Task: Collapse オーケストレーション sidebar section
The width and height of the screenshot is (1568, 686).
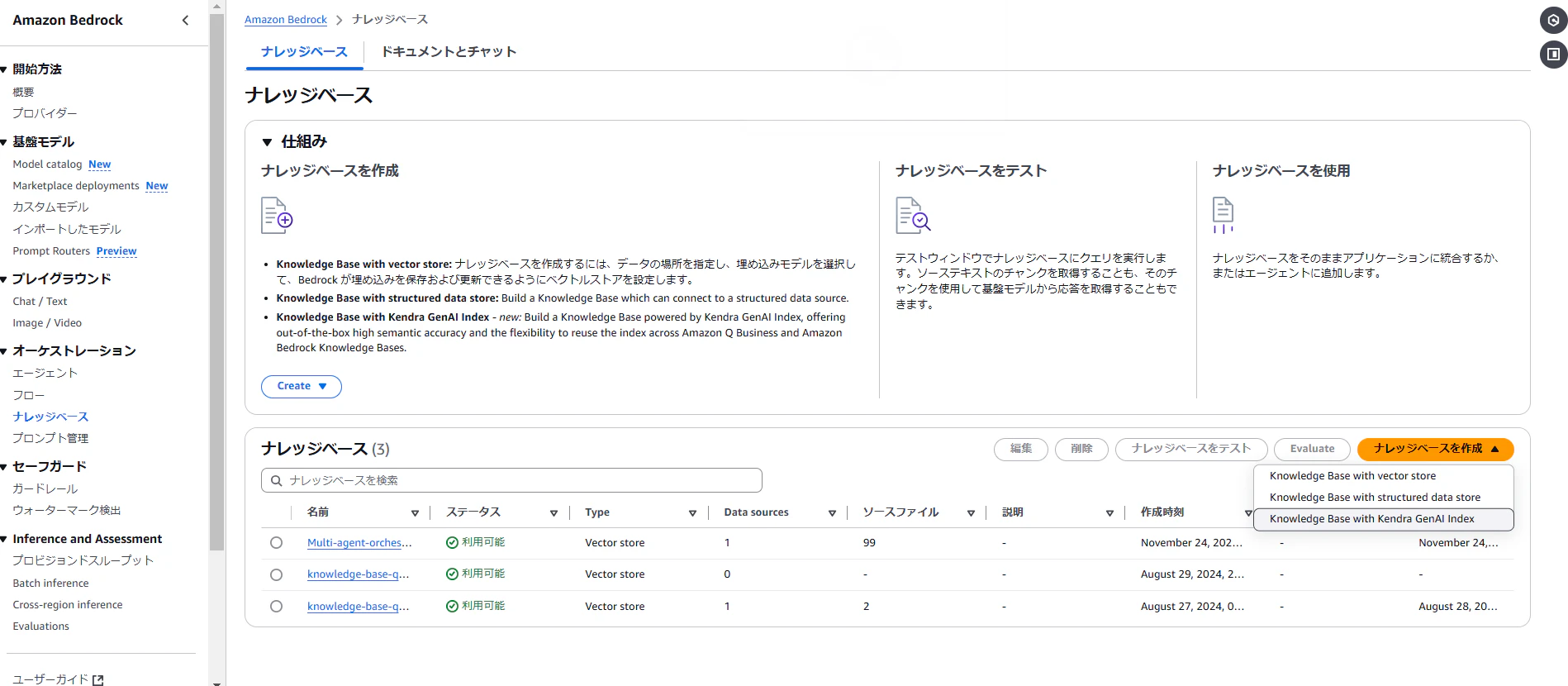Action: [x=4, y=351]
